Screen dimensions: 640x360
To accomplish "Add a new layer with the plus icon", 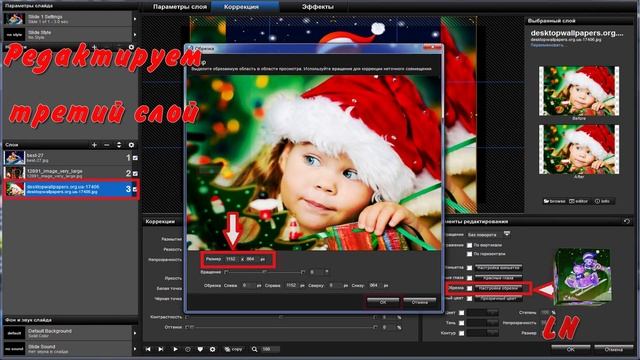I will pyautogui.click(x=94, y=145).
